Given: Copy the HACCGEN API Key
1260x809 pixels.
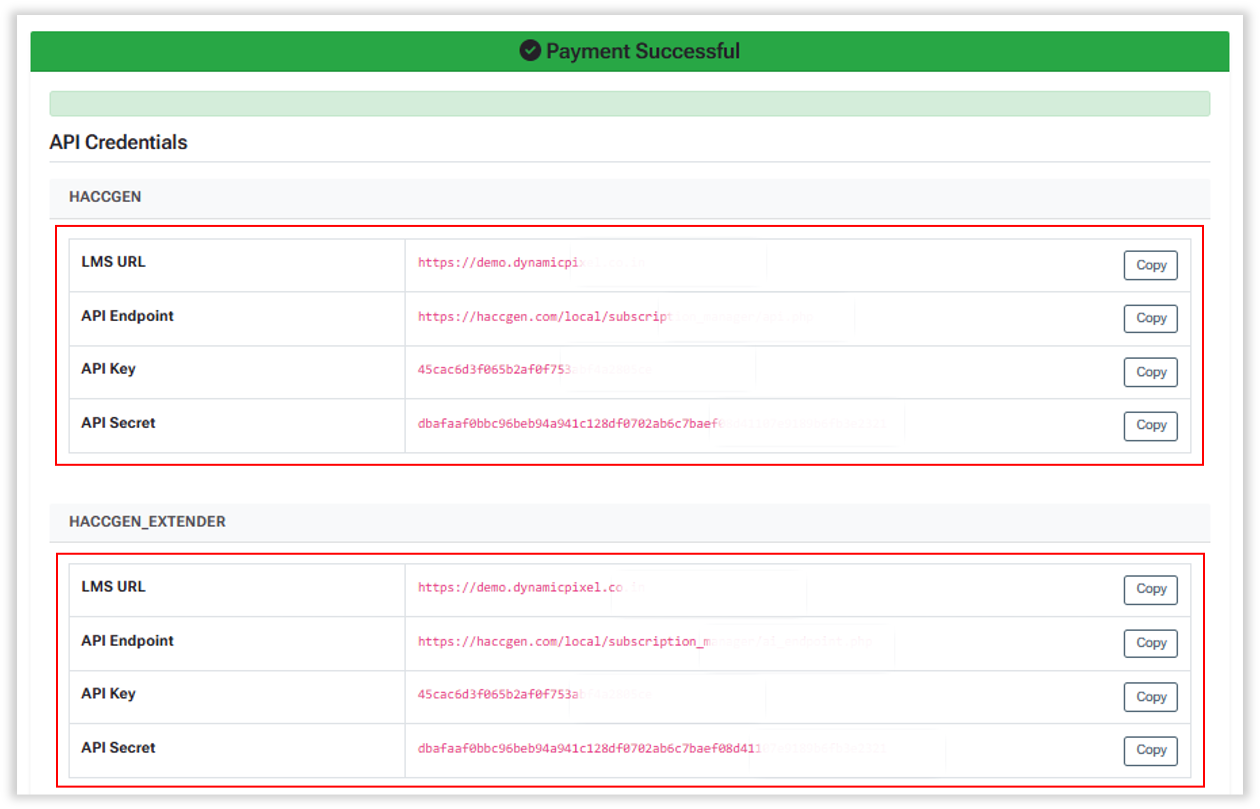Looking at the screenshot, I should [x=1151, y=372].
